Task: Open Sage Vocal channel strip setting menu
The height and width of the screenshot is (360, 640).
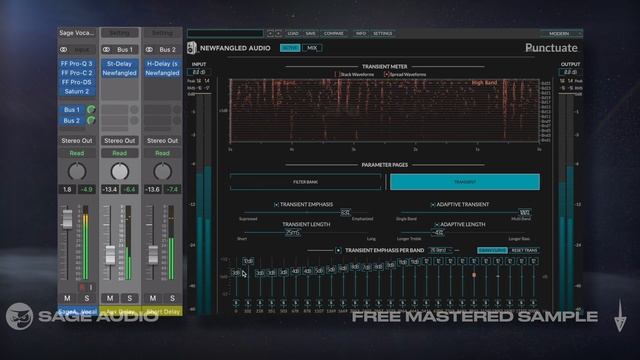Action: click(77, 33)
